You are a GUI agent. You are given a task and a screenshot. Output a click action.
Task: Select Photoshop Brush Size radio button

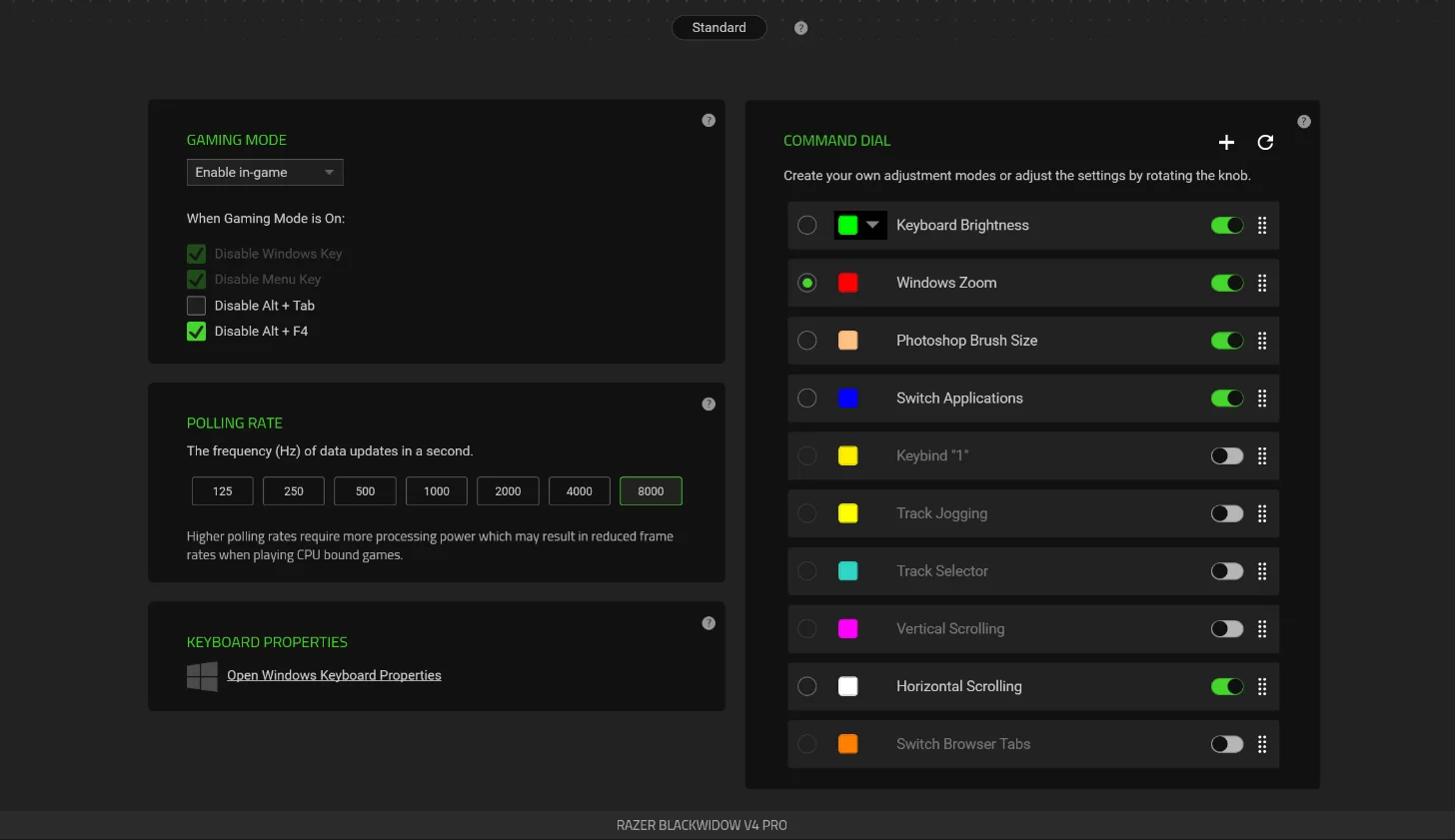click(807, 341)
